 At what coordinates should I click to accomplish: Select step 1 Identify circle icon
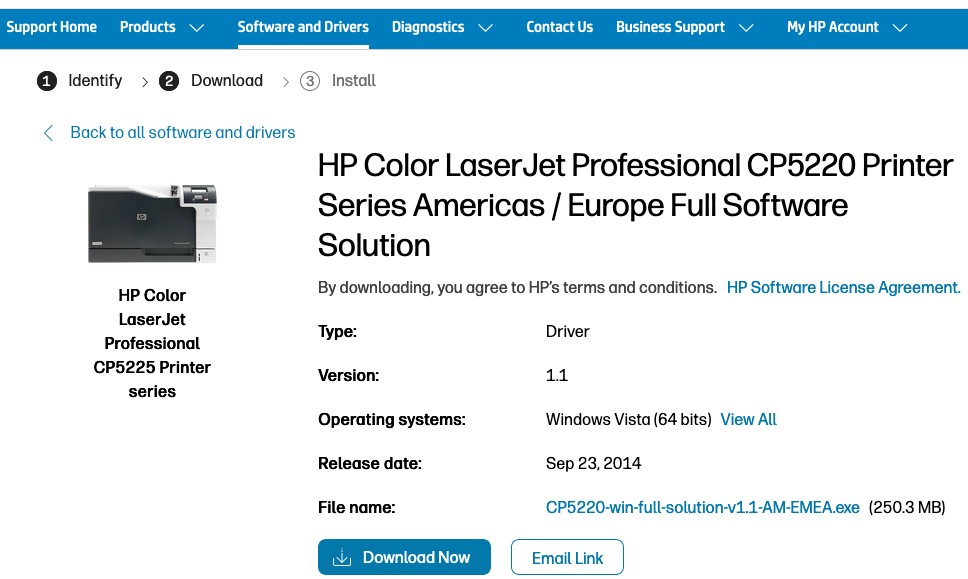coord(47,81)
